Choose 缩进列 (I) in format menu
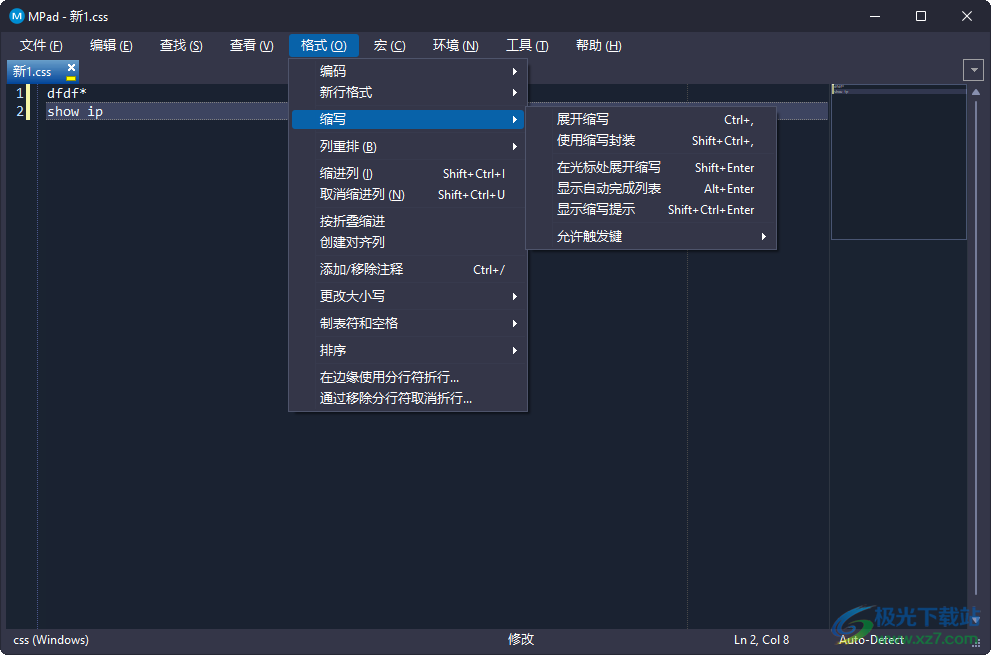 tap(408, 173)
